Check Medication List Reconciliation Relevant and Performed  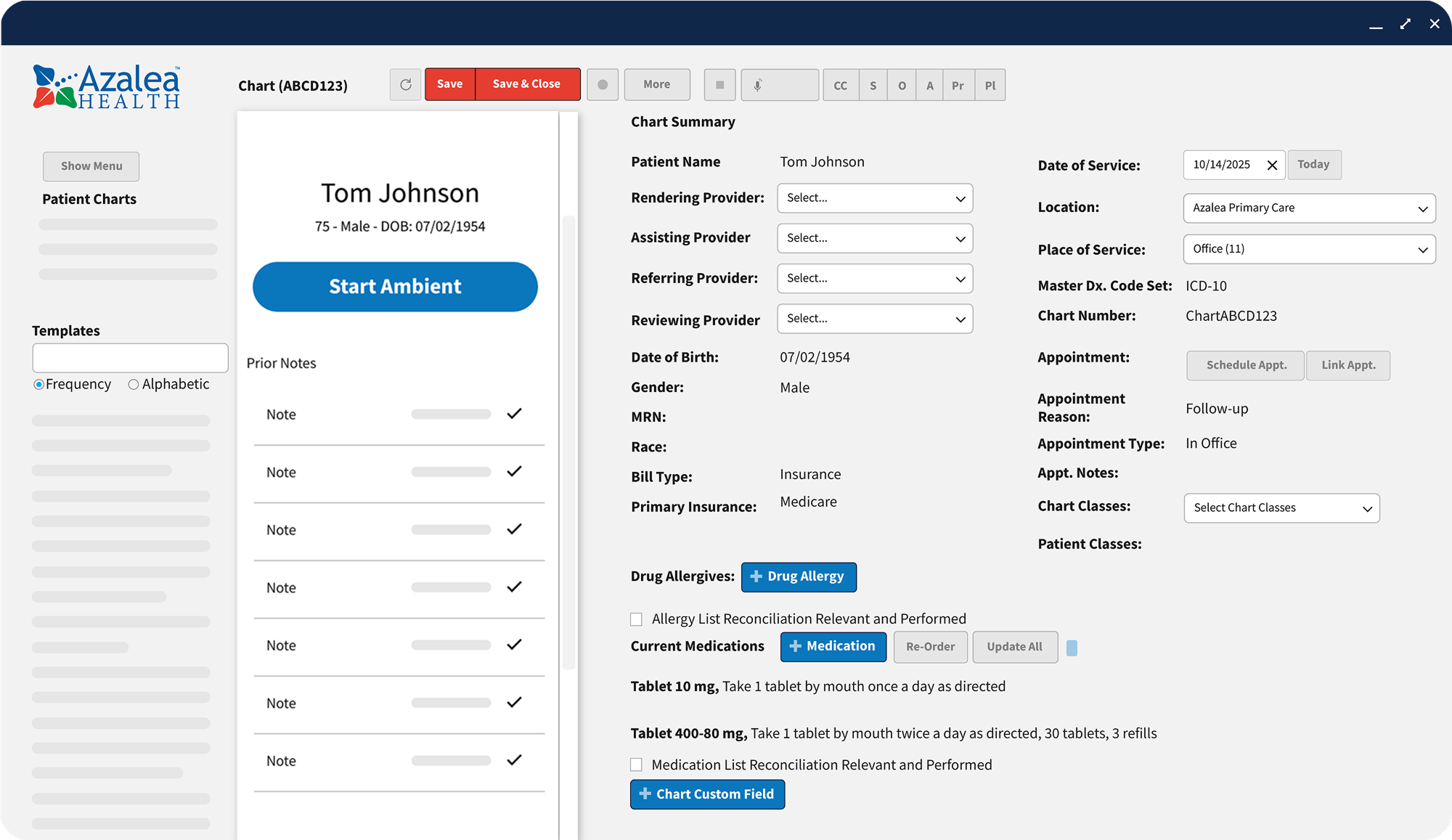pos(636,764)
